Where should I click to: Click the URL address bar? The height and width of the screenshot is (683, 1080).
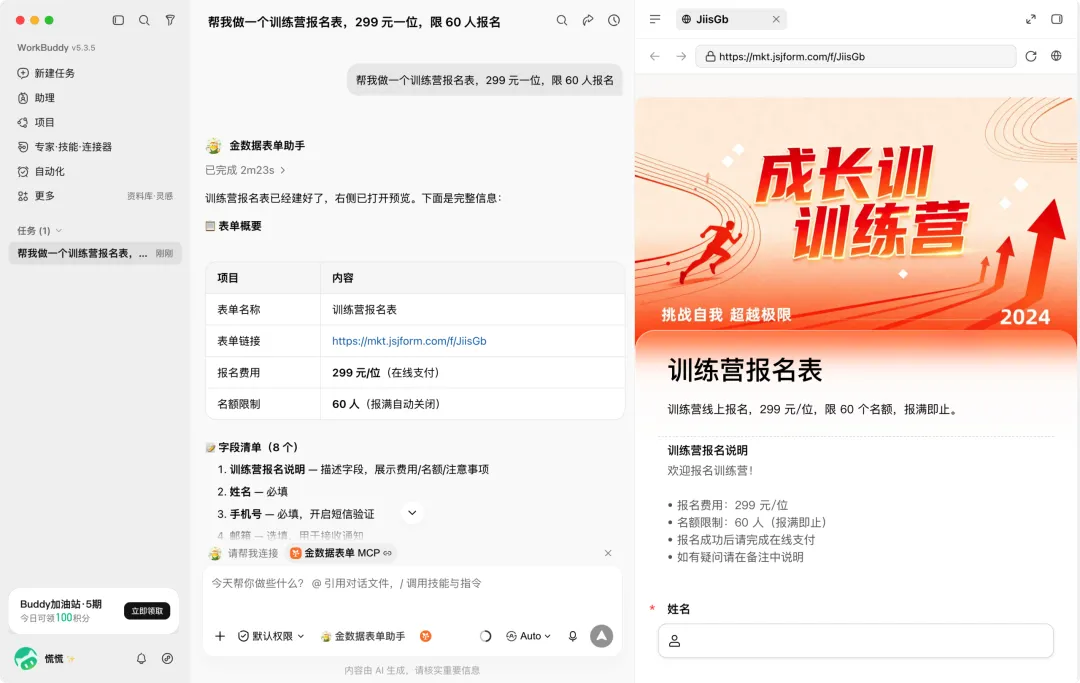tap(856, 56)
